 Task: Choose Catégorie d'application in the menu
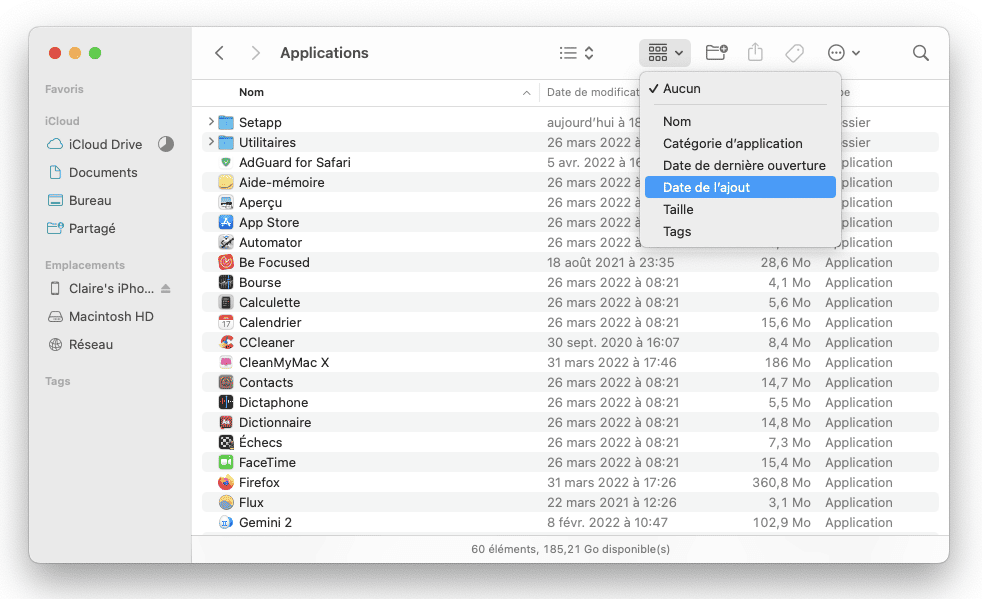(x=732, y=143)
